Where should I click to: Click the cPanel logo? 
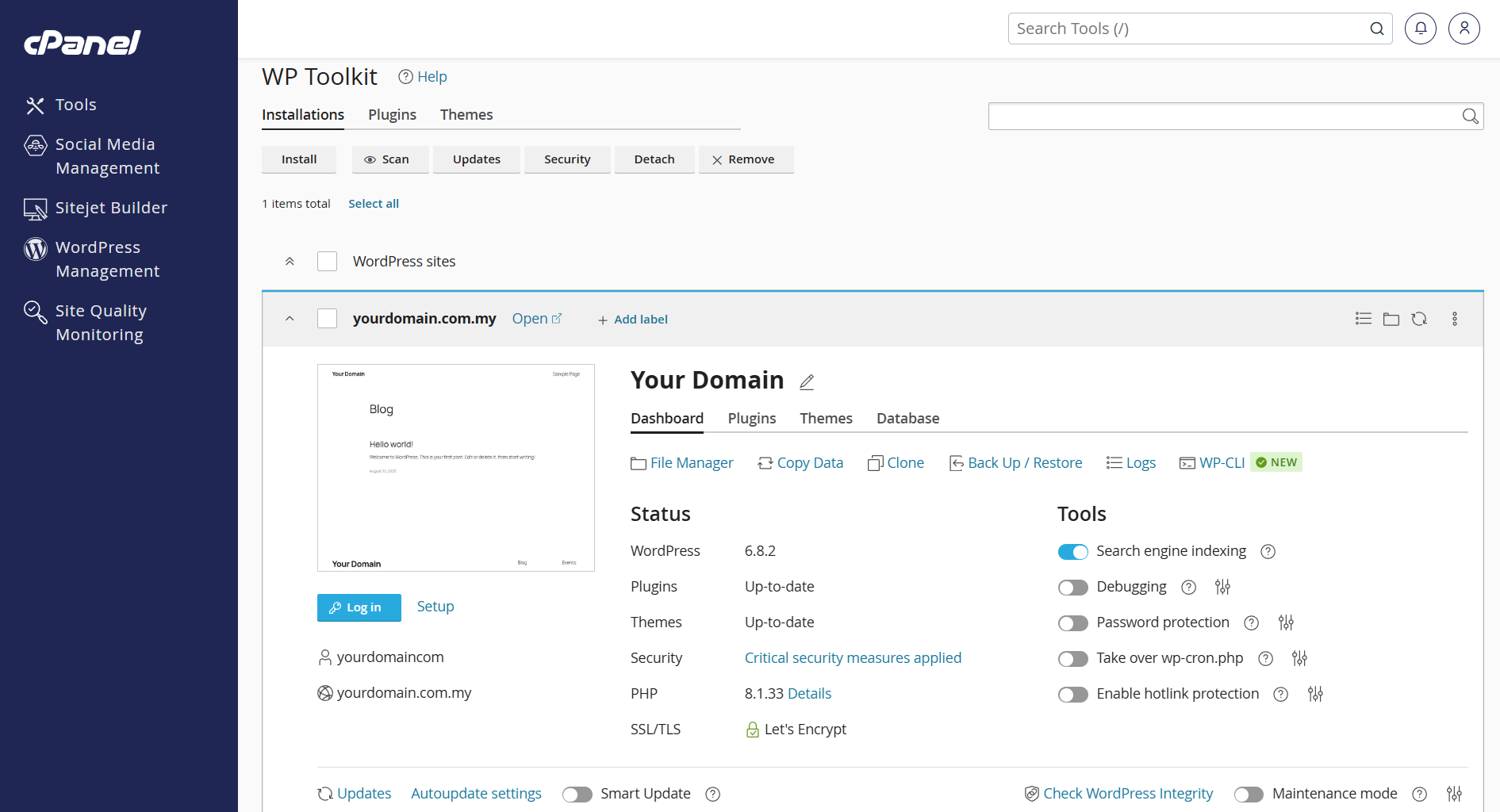point(82,42)
